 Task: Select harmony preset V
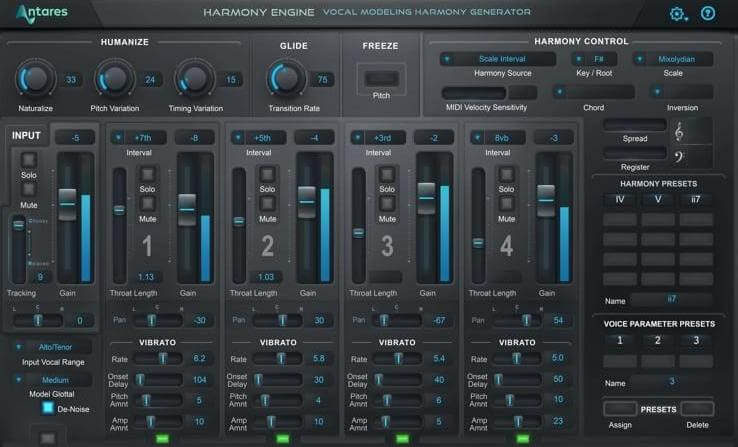(x=658, y=200)
